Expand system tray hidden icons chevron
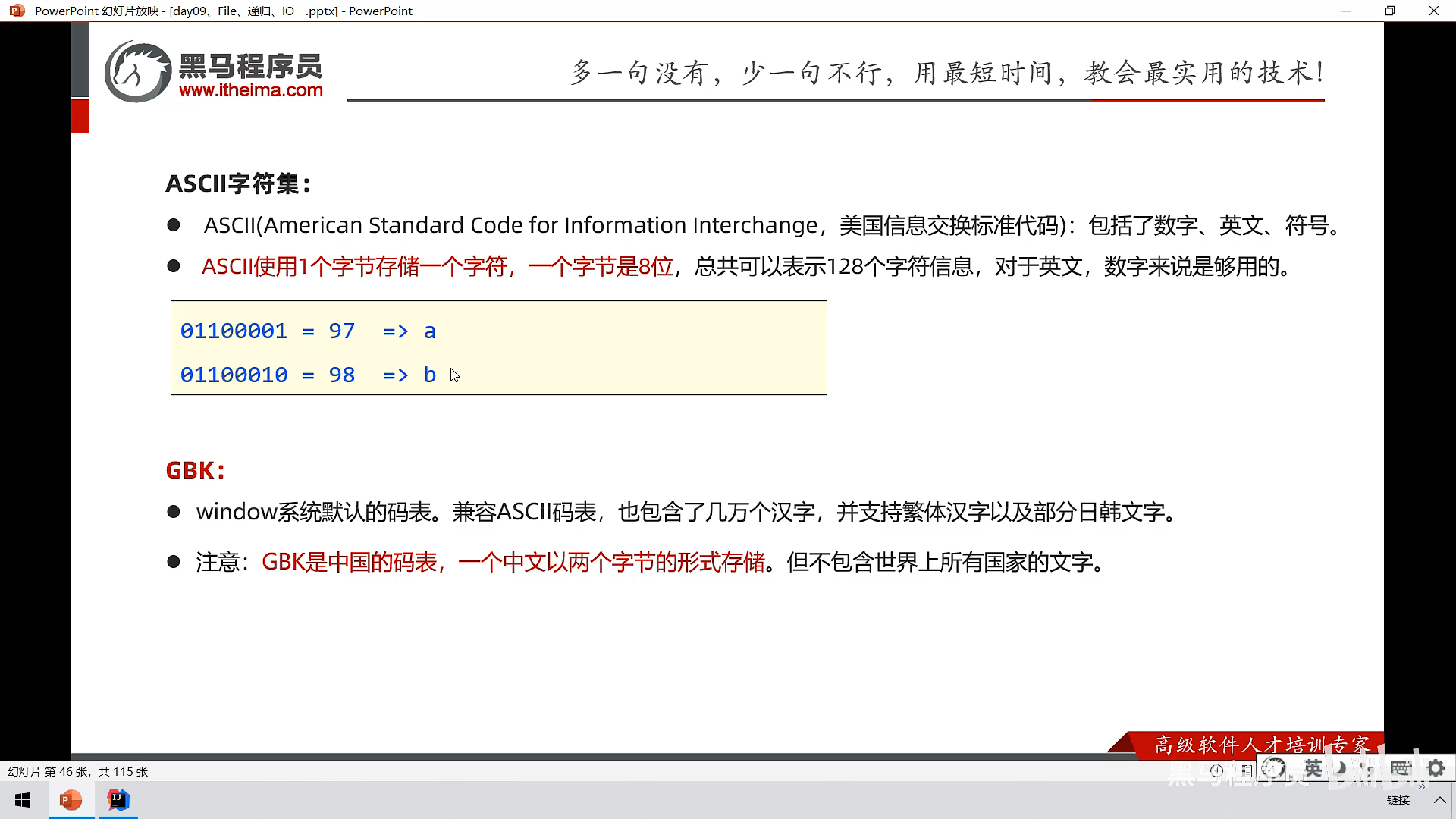This screenshot has width=1456, height=819. (x=1439, y=800)
